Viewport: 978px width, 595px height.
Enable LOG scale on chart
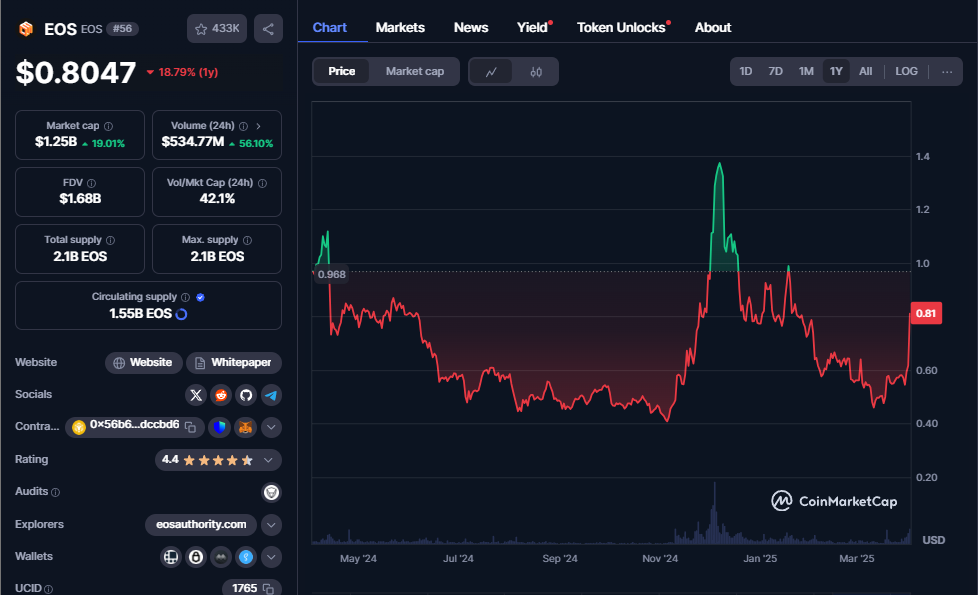(x=906, y=71)
